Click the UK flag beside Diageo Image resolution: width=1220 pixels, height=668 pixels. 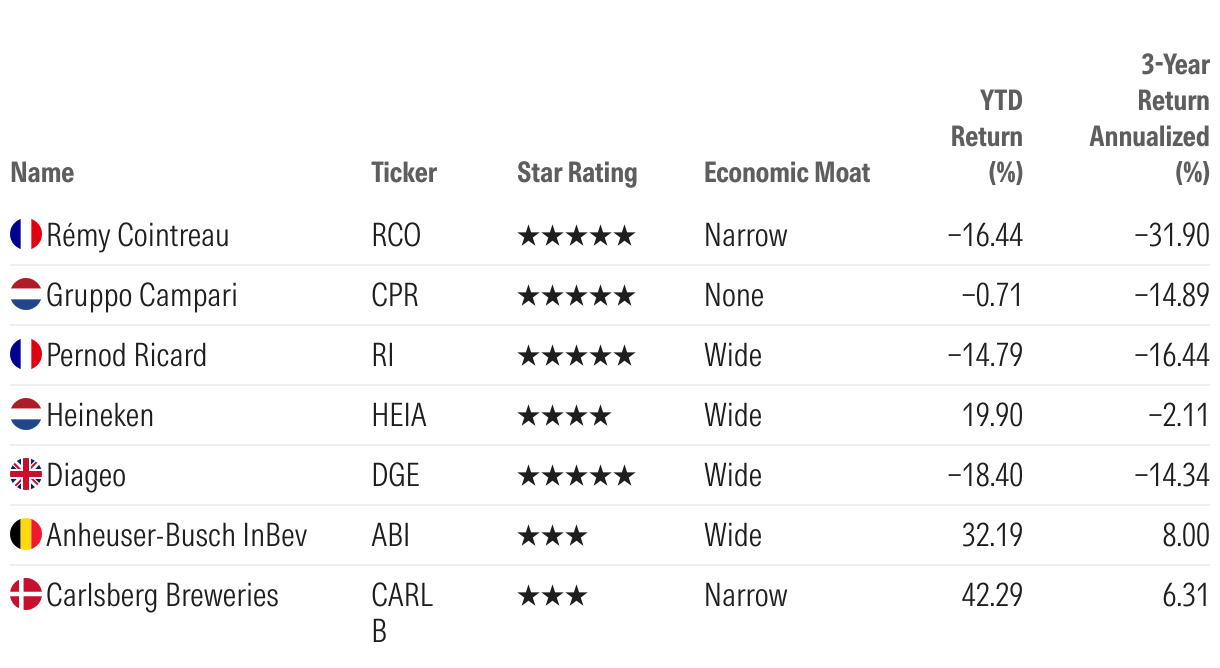click(x=26, y=475)
